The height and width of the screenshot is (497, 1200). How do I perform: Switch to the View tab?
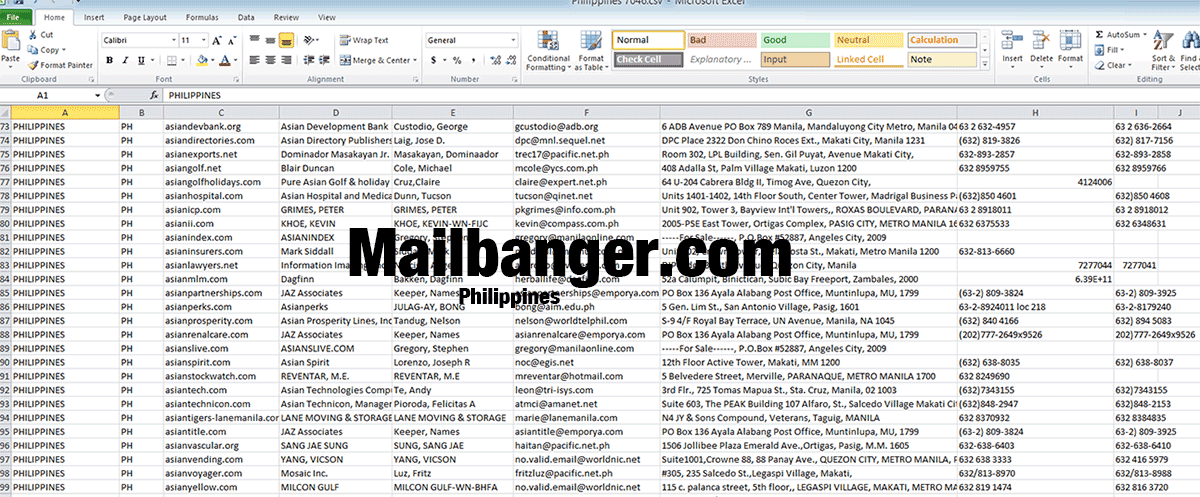point(326,17)
